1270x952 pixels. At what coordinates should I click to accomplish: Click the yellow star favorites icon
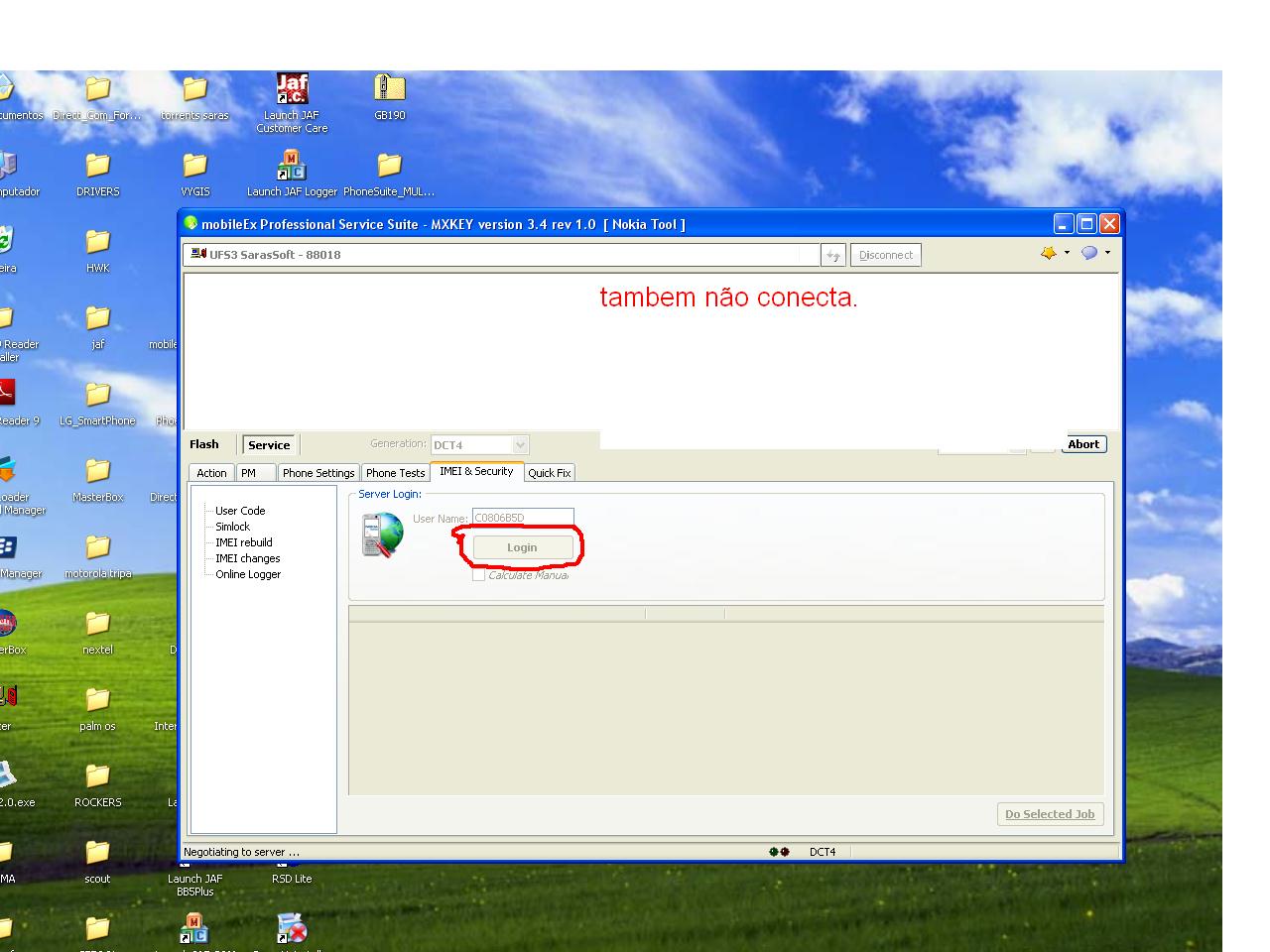pos(1049,254)
